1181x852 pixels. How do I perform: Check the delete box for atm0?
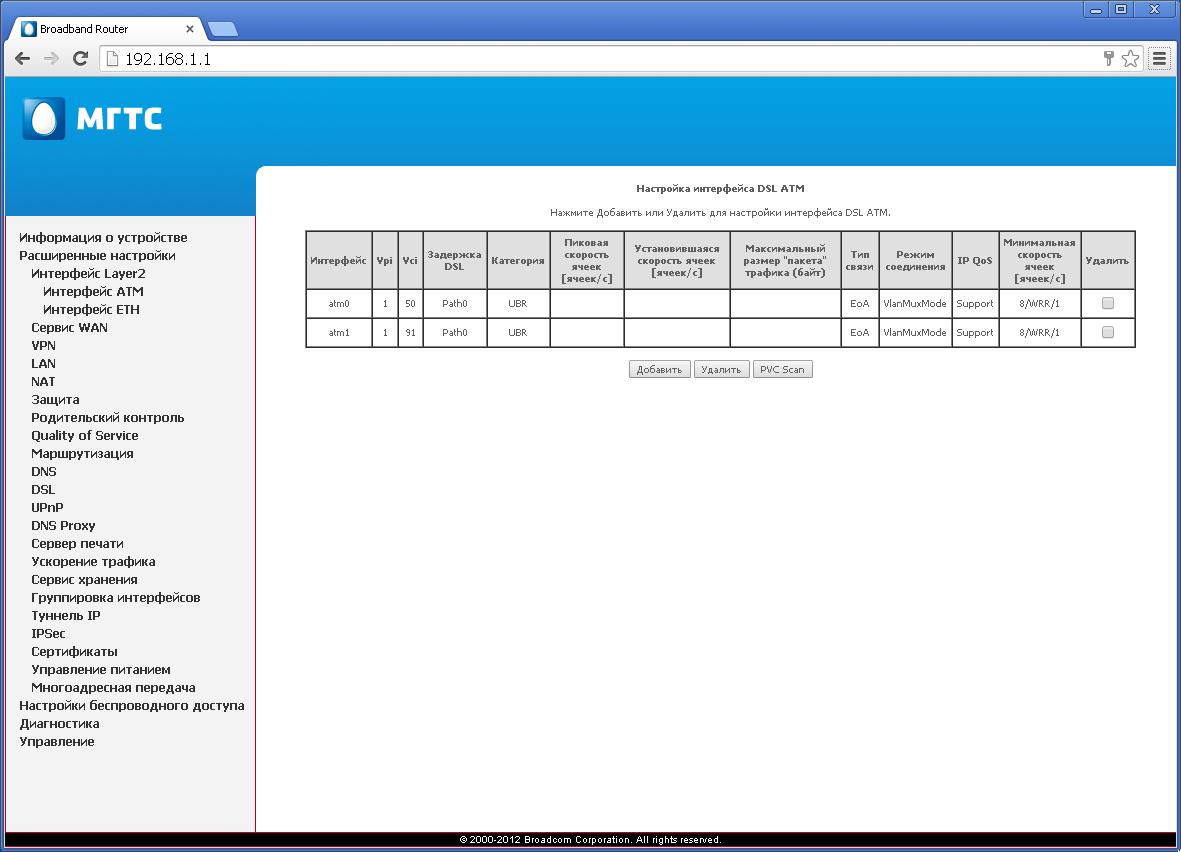(1107, 304)
